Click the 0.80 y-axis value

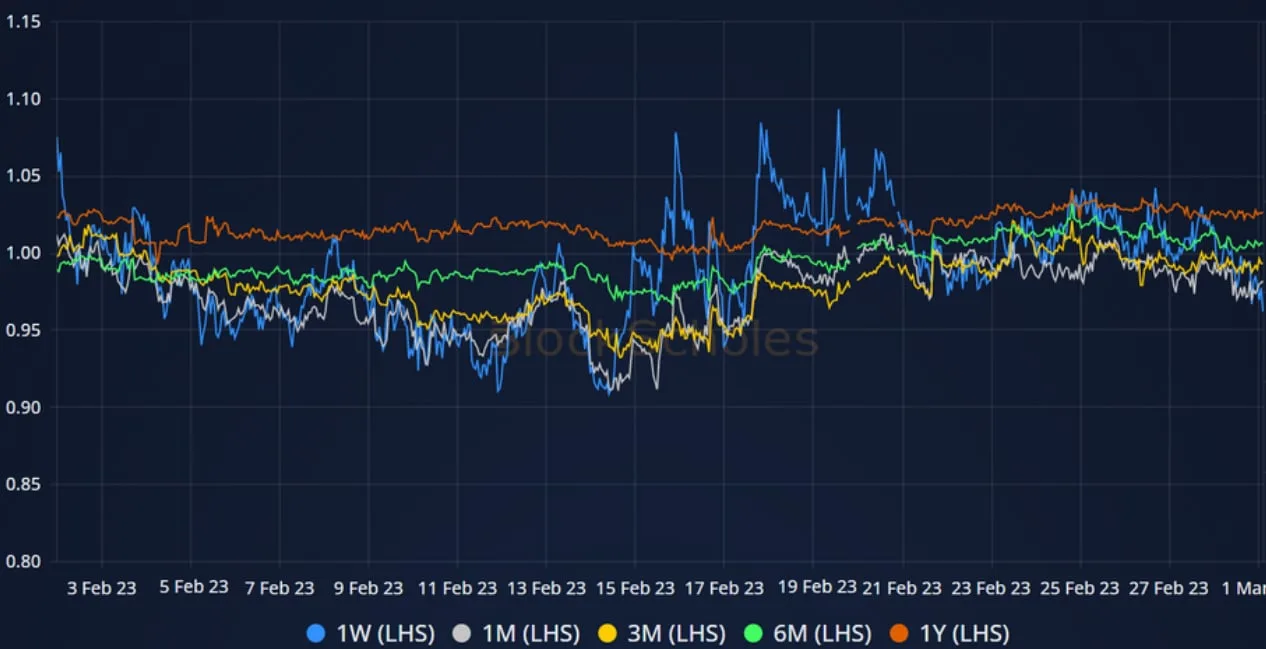(23, 561)
